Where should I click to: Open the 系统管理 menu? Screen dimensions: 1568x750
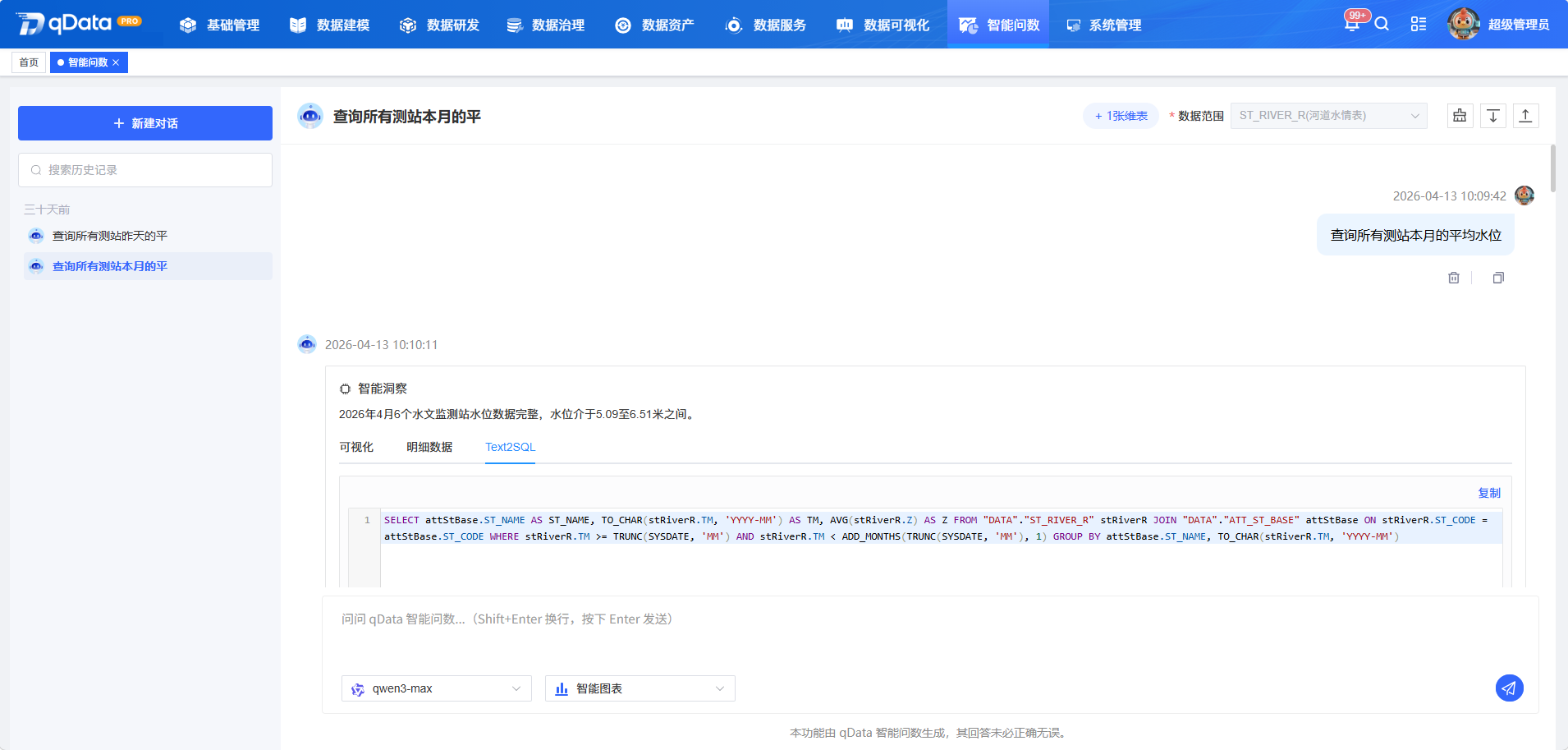1103,25
